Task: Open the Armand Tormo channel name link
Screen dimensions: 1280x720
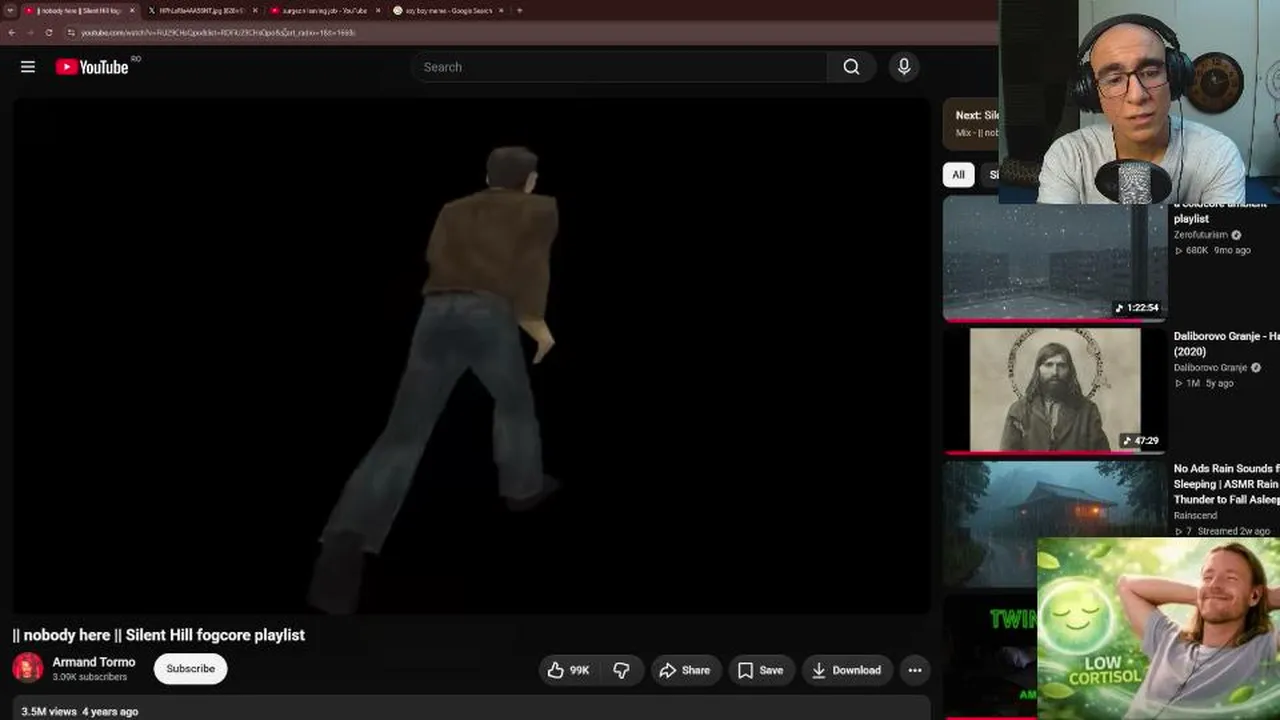Action: [94, 662]
